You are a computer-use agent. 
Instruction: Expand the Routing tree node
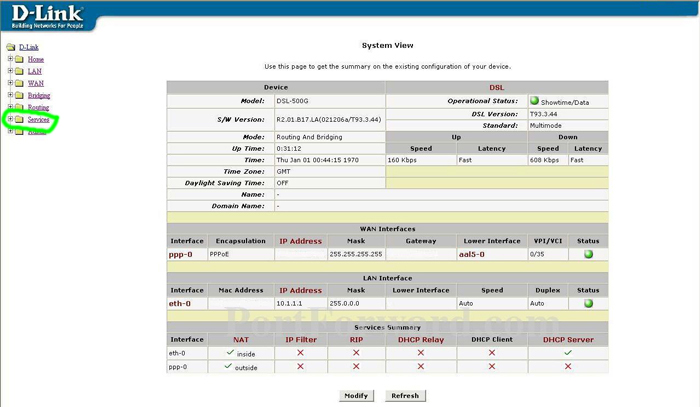click(10, 107)
